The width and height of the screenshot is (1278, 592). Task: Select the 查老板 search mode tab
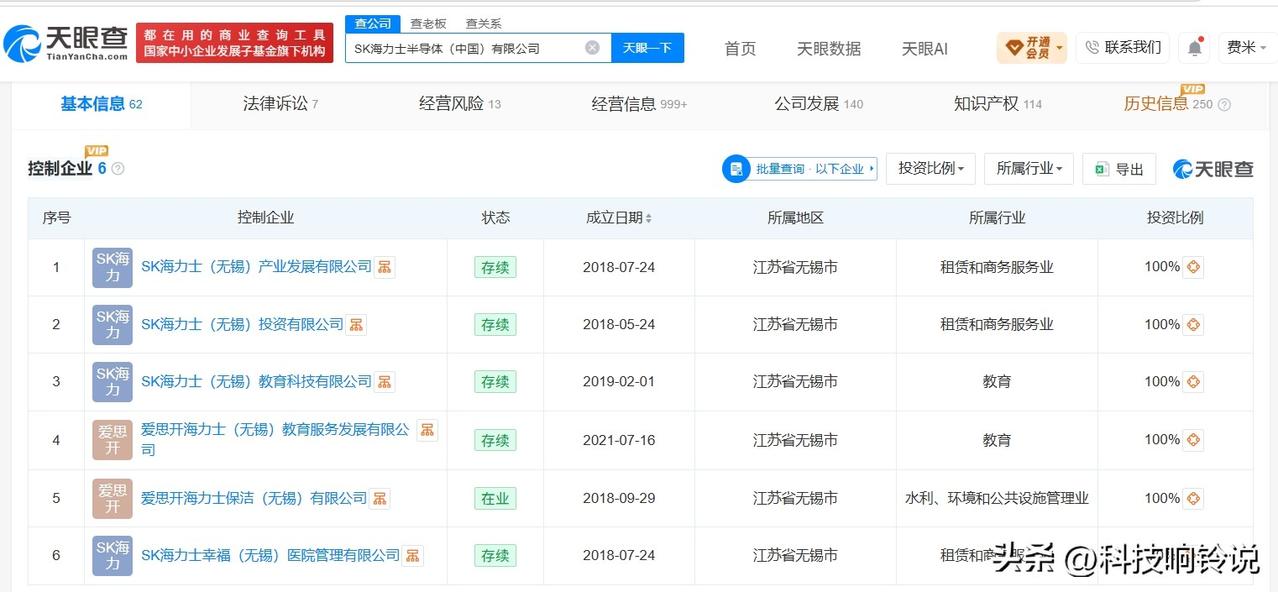(428, 23)
